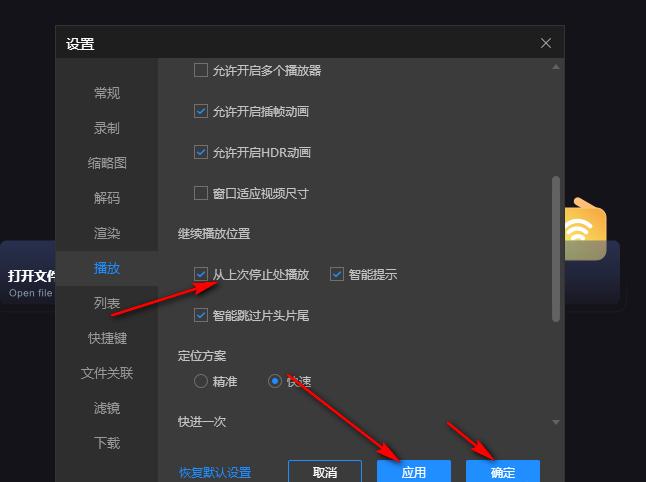Select 精准 positioning radio button
646x482 pixels.
(x=202, y=381)
